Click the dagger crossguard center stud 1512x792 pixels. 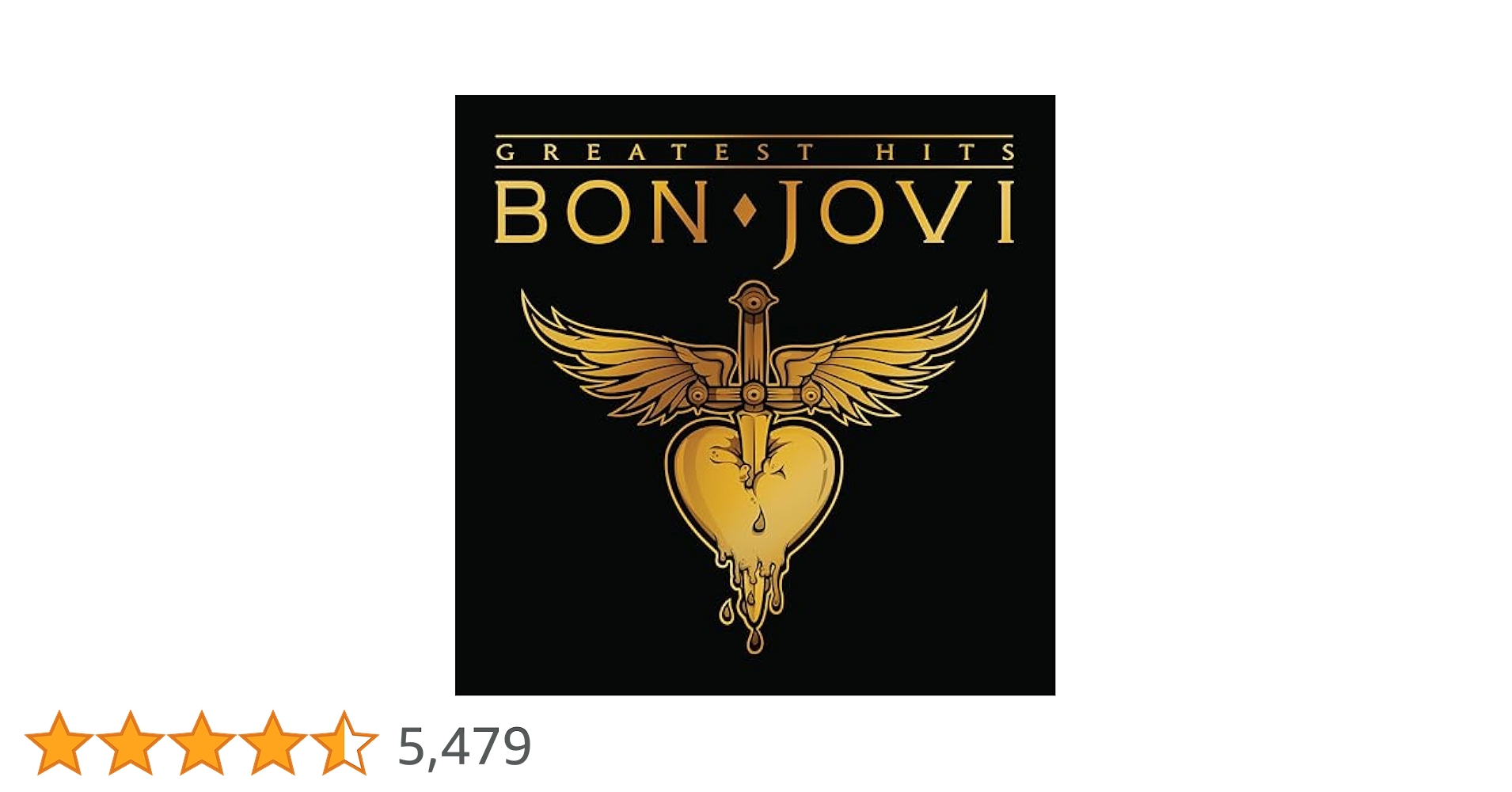coord(753,394)
